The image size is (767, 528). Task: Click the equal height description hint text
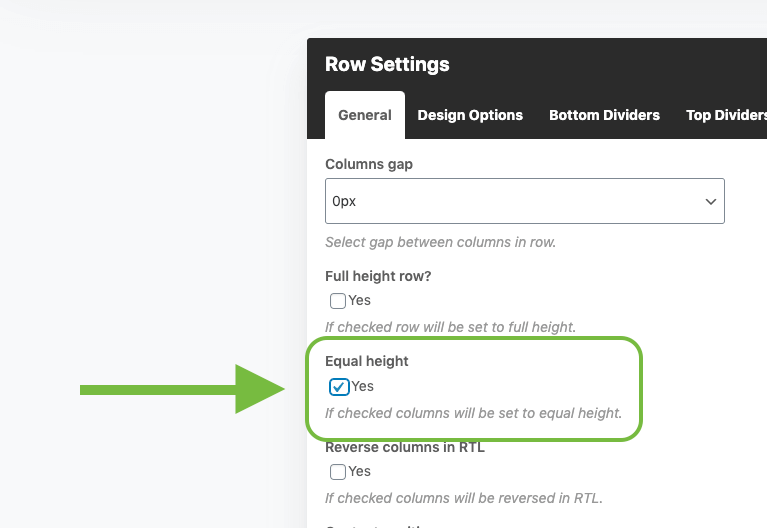(x=474, y=413)
